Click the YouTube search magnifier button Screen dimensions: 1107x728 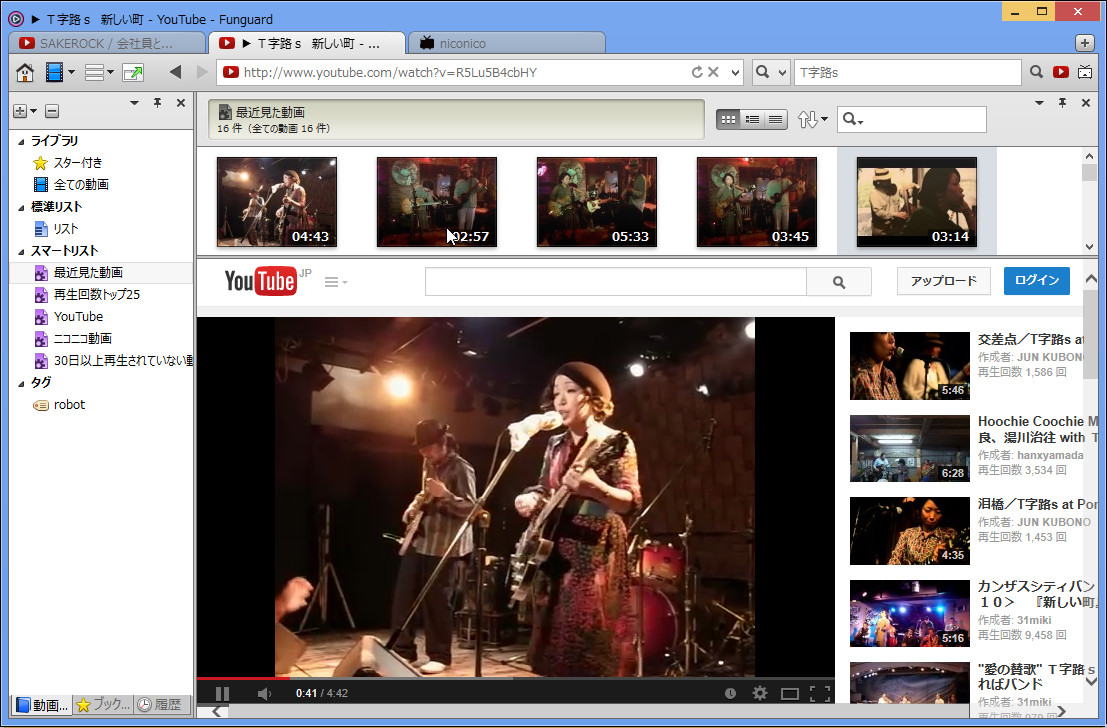pyautogui.click(x=839, y=282)
